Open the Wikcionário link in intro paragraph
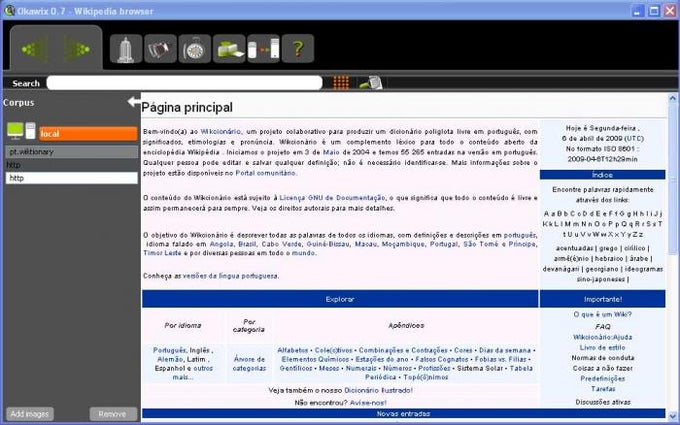The height and width of the screenshot is (425, 680). pos(220,131)
